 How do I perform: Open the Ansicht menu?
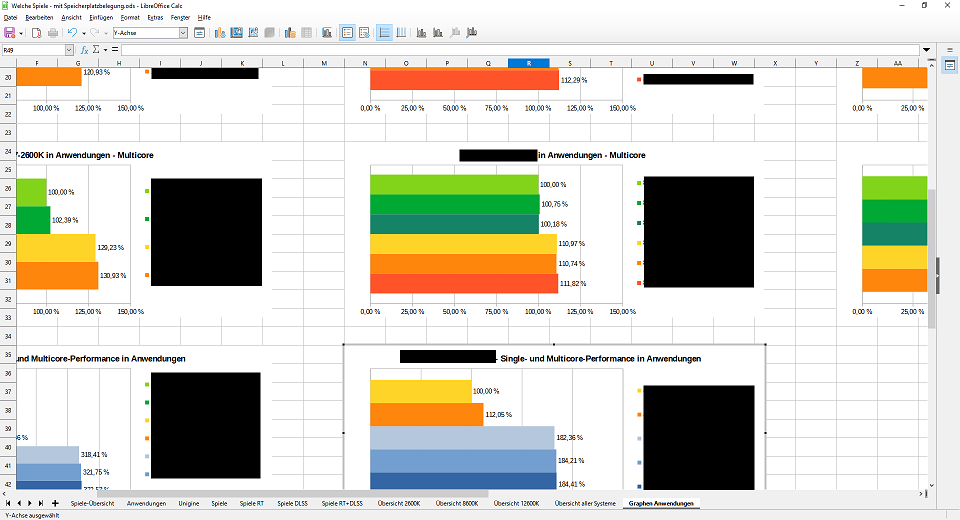click(x=71, y=18)
